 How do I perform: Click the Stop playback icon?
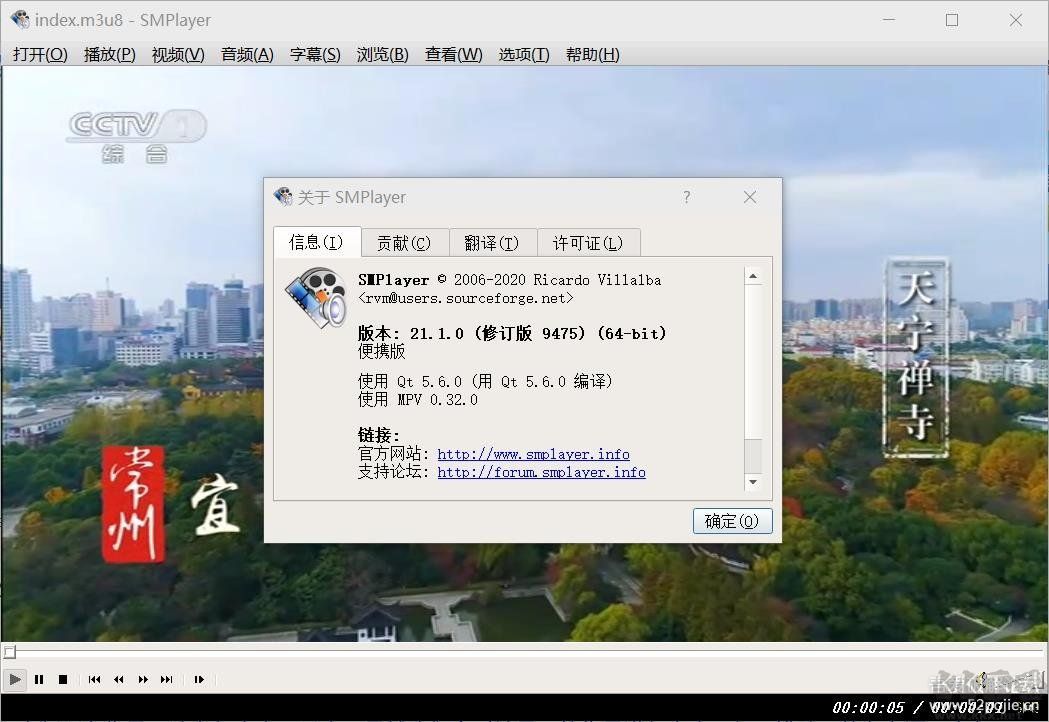[63, 679]
